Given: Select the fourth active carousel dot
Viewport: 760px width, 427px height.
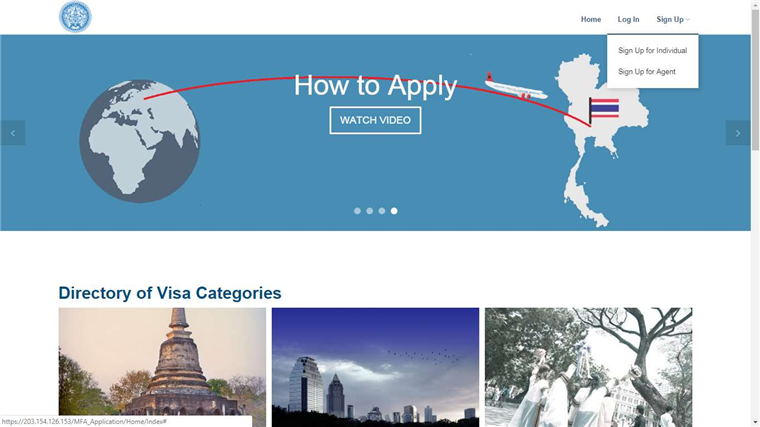Looking at the screenshot, I should click(x=394, y=211).
